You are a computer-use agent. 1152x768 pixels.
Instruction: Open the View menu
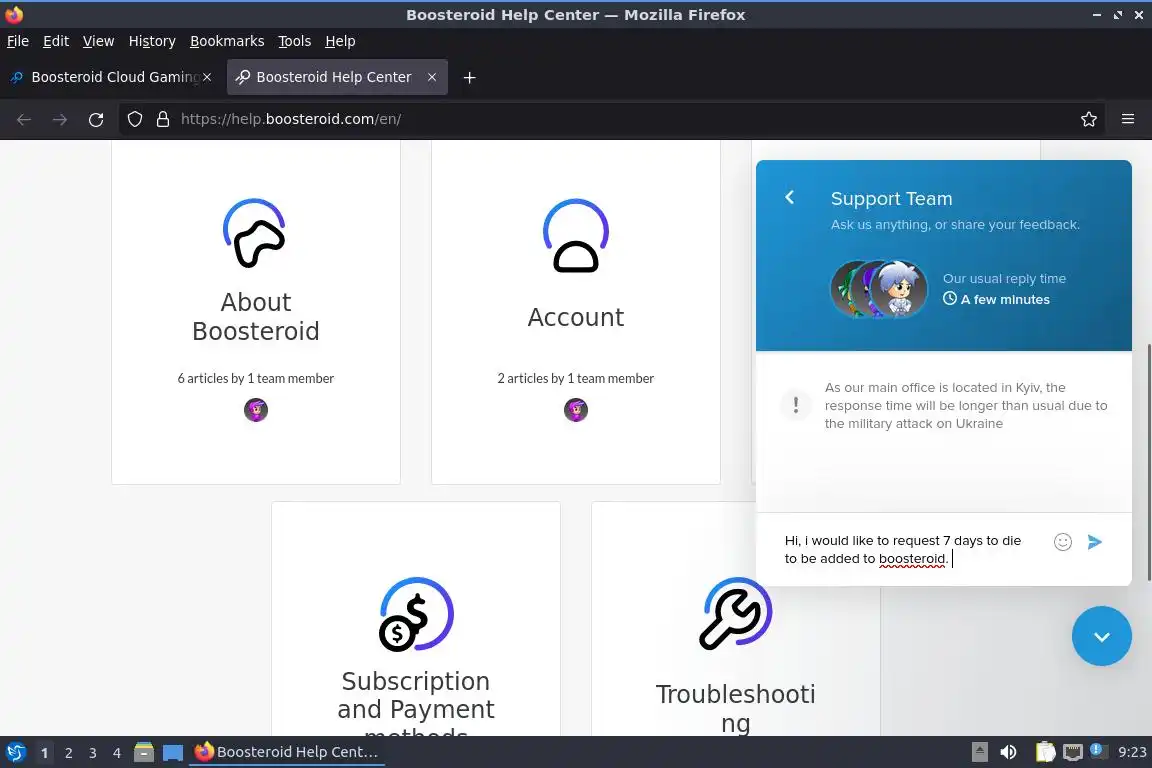pyautogui.click(x=98, y=41)
